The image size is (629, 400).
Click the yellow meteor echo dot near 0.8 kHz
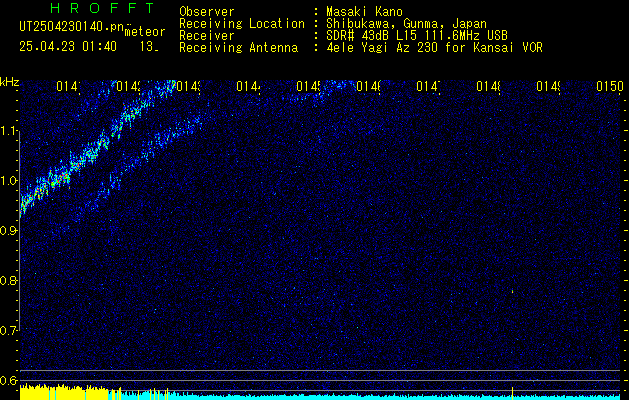pyautogui.click(x=512, y=291)
